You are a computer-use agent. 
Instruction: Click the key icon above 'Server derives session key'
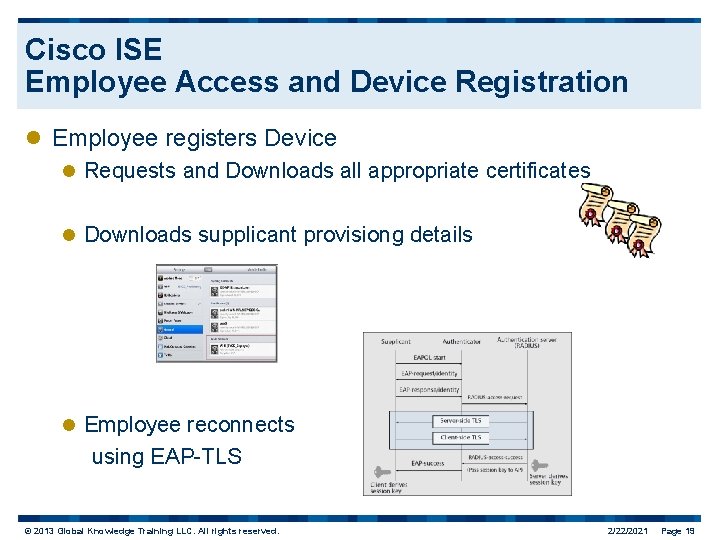(x=540, y=466)
